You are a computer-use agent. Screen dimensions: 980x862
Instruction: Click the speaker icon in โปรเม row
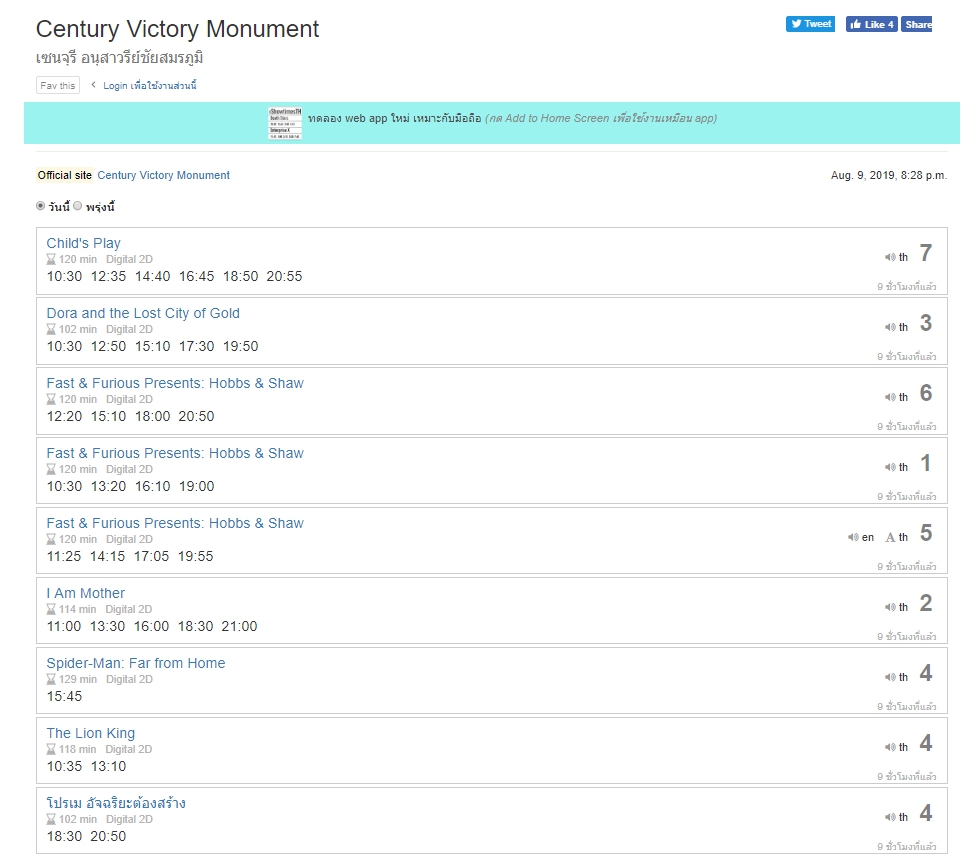pos(890,817)
